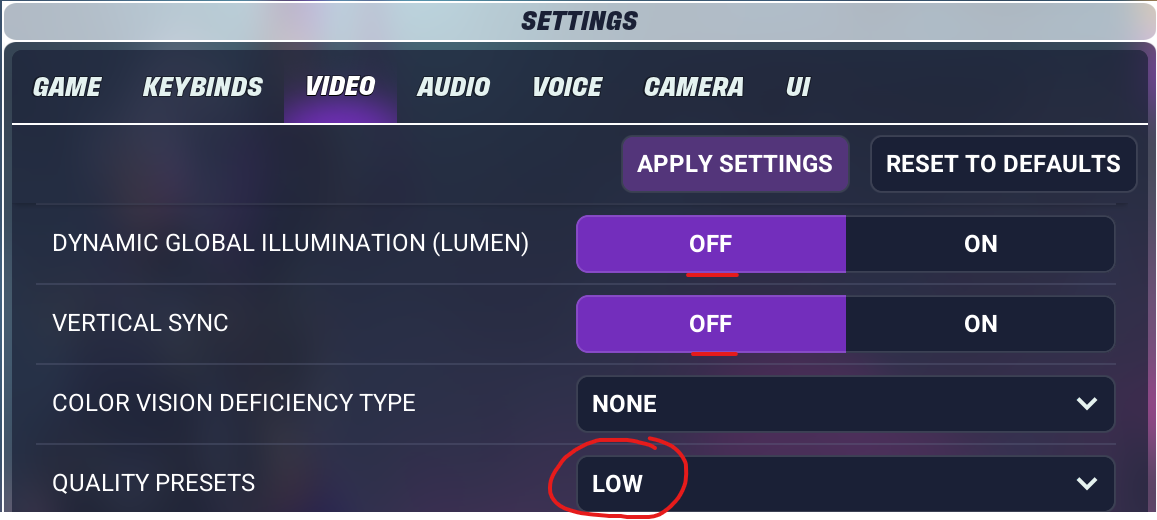Click the SETTINGS title bar
The image size is (1157, 520).
(x=579, y=21)
